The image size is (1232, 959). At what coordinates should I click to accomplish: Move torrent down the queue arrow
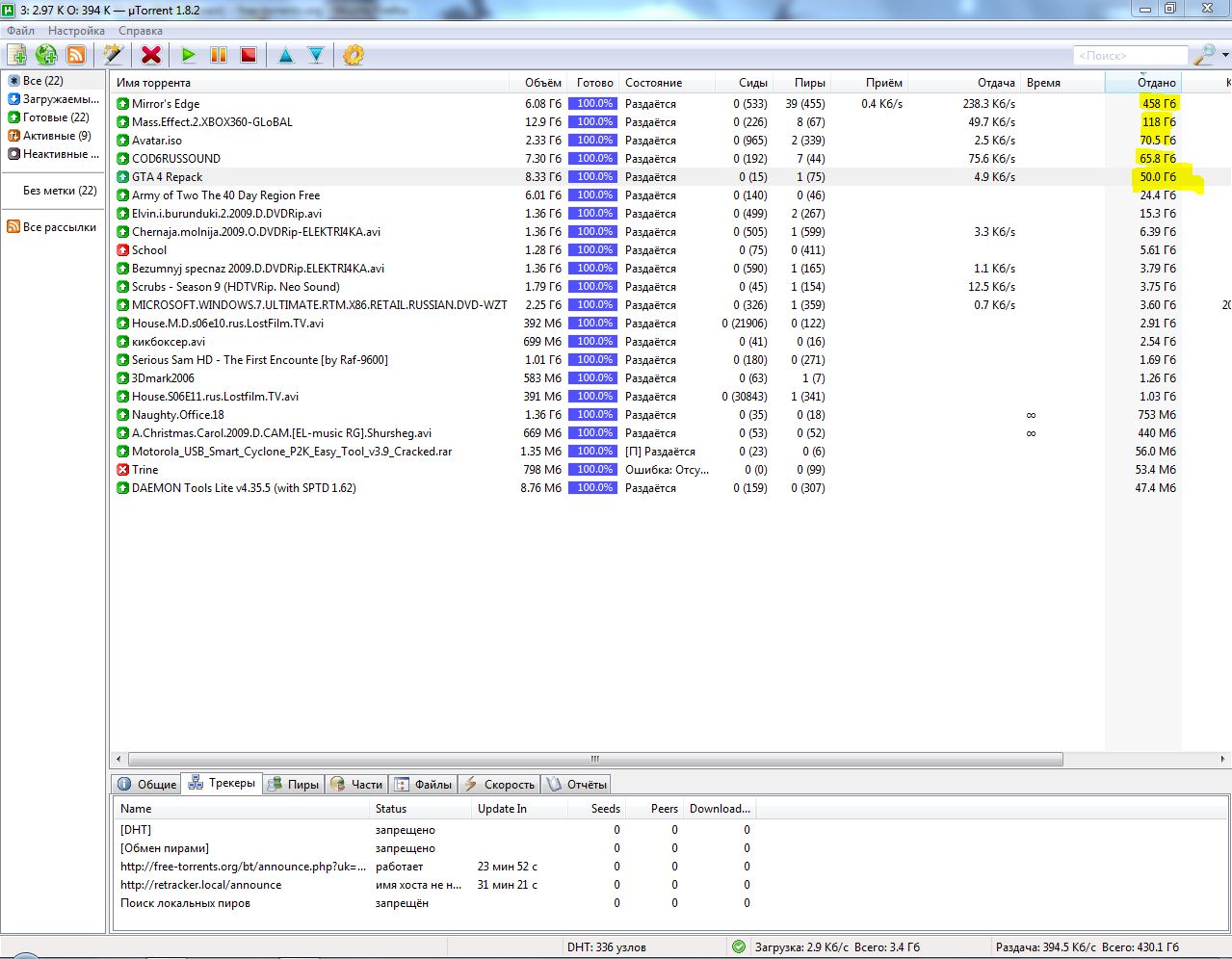click(x=315, y=55)
